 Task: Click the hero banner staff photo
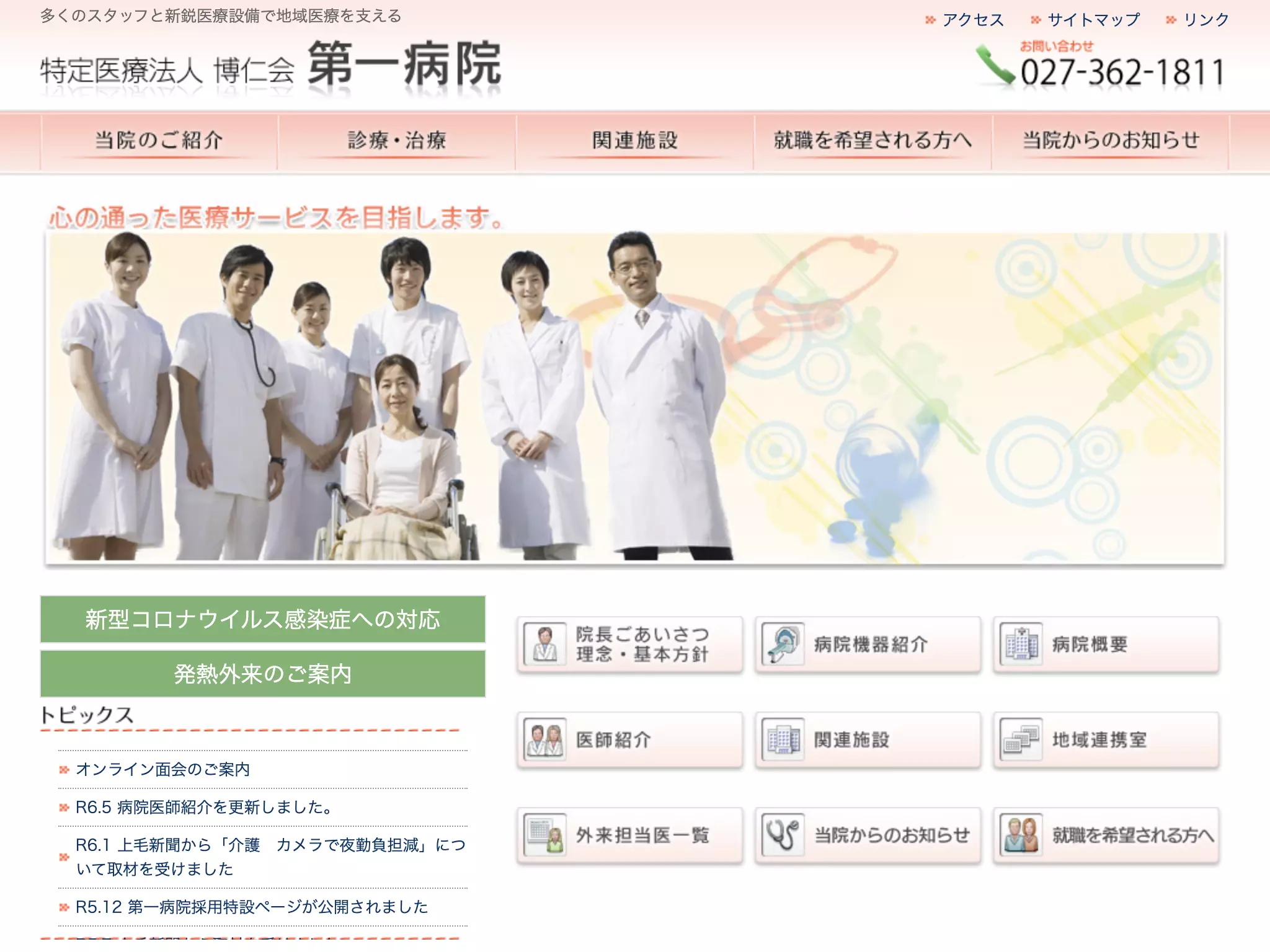coord(635,398)
